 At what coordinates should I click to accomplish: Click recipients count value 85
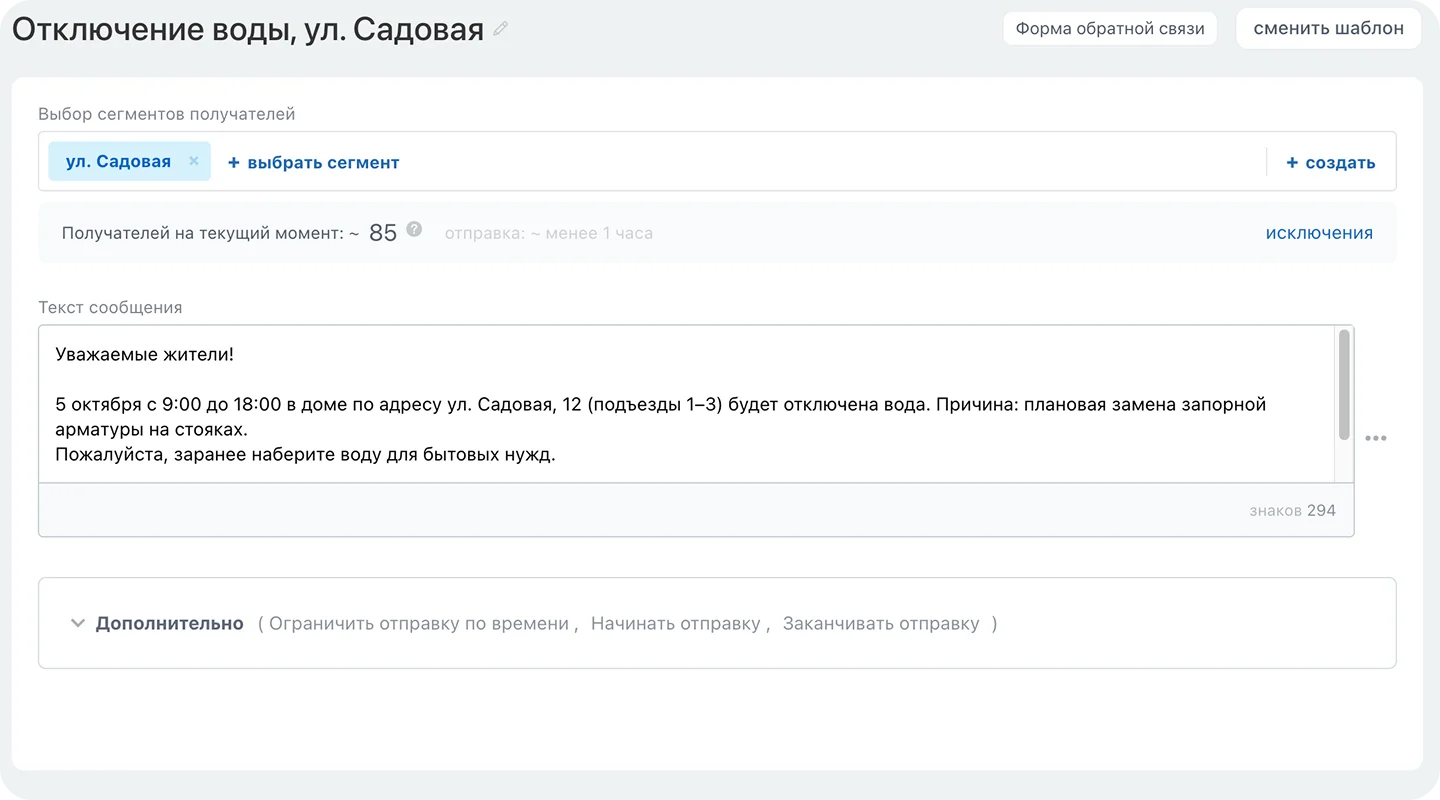(383, 233)
